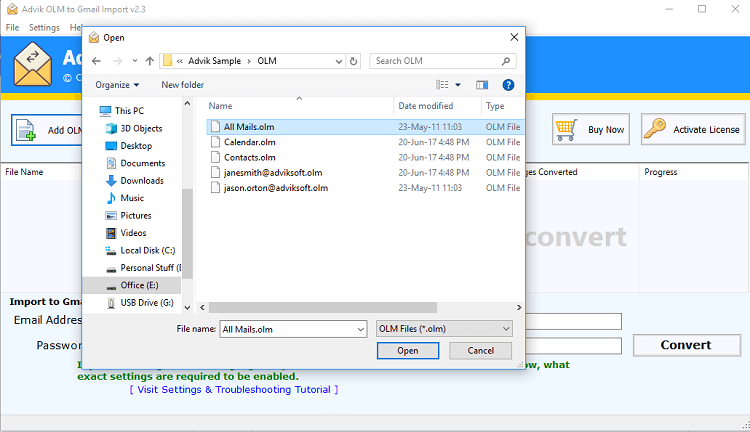Click the Search OLM field

point(437,61)
